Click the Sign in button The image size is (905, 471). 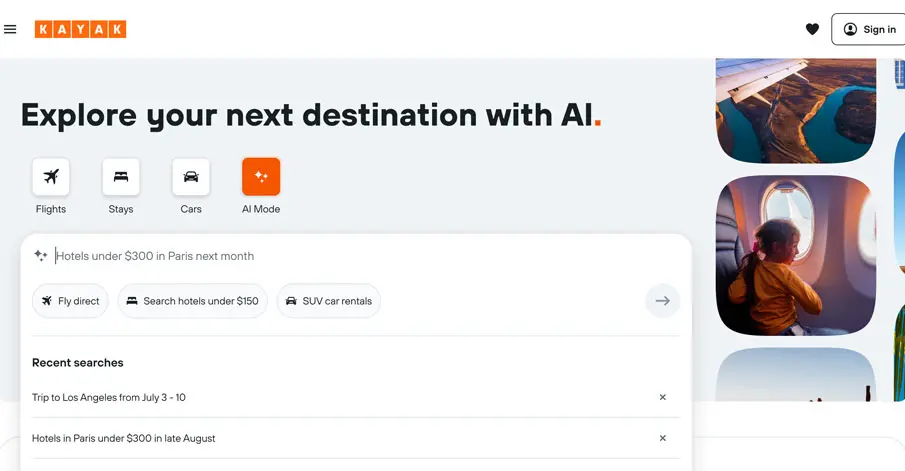(x=868, y=29)
